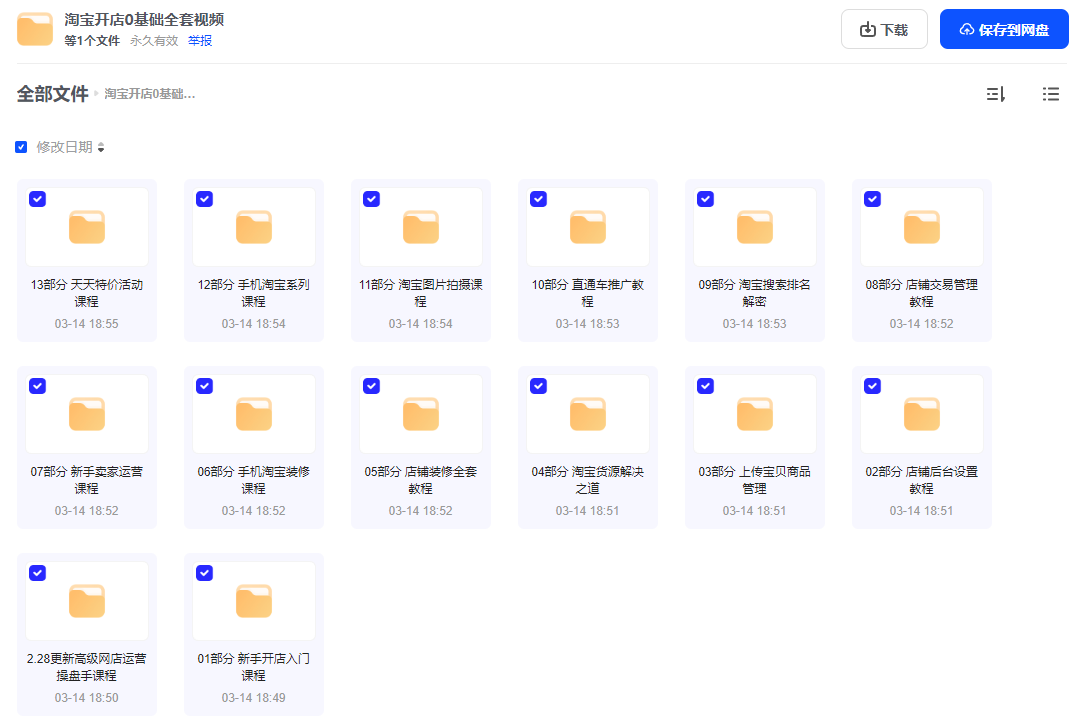Uncheck the 05部分 店铺装修全套 folder checkbox
Image resolution: width=1085 pixels, height=719 pixels.
372,386
